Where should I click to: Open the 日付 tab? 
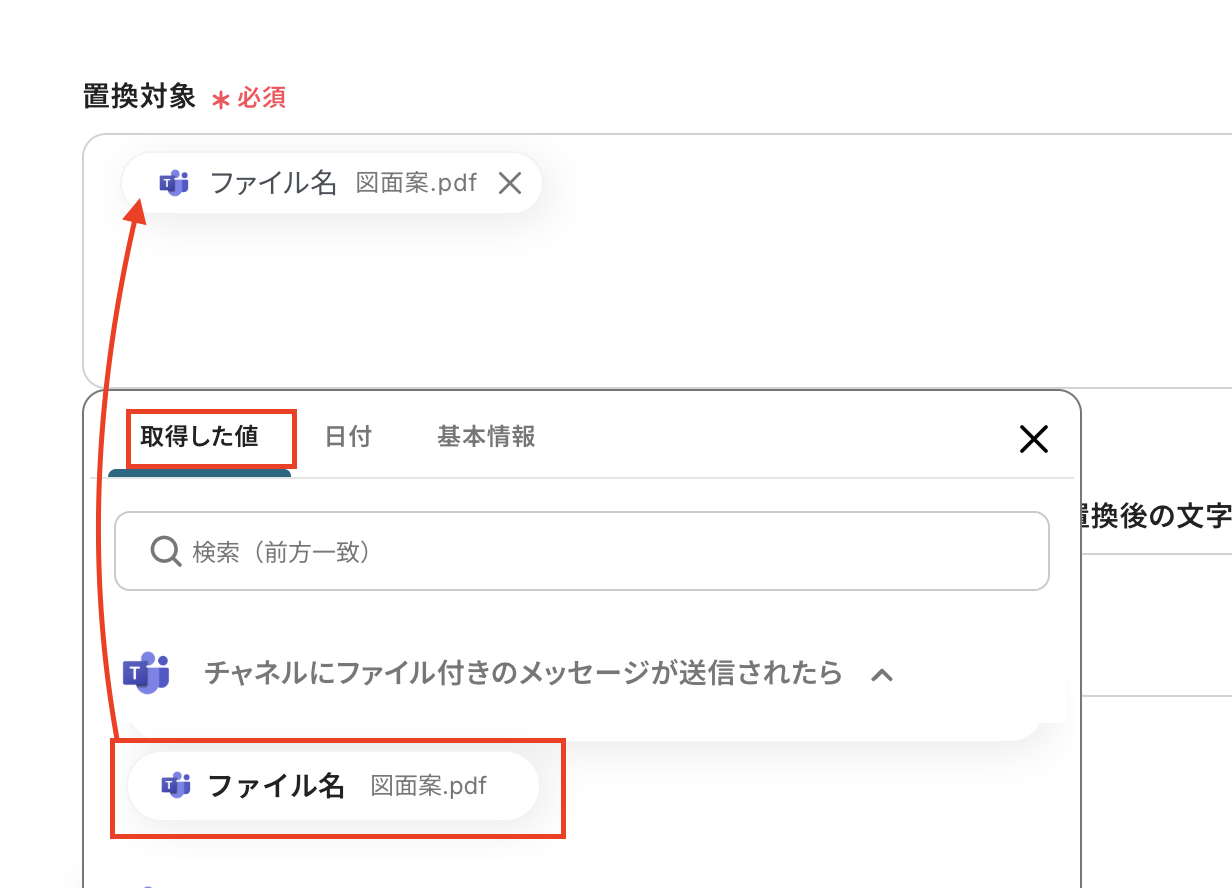pyautogui.click(x=348, y=437)
